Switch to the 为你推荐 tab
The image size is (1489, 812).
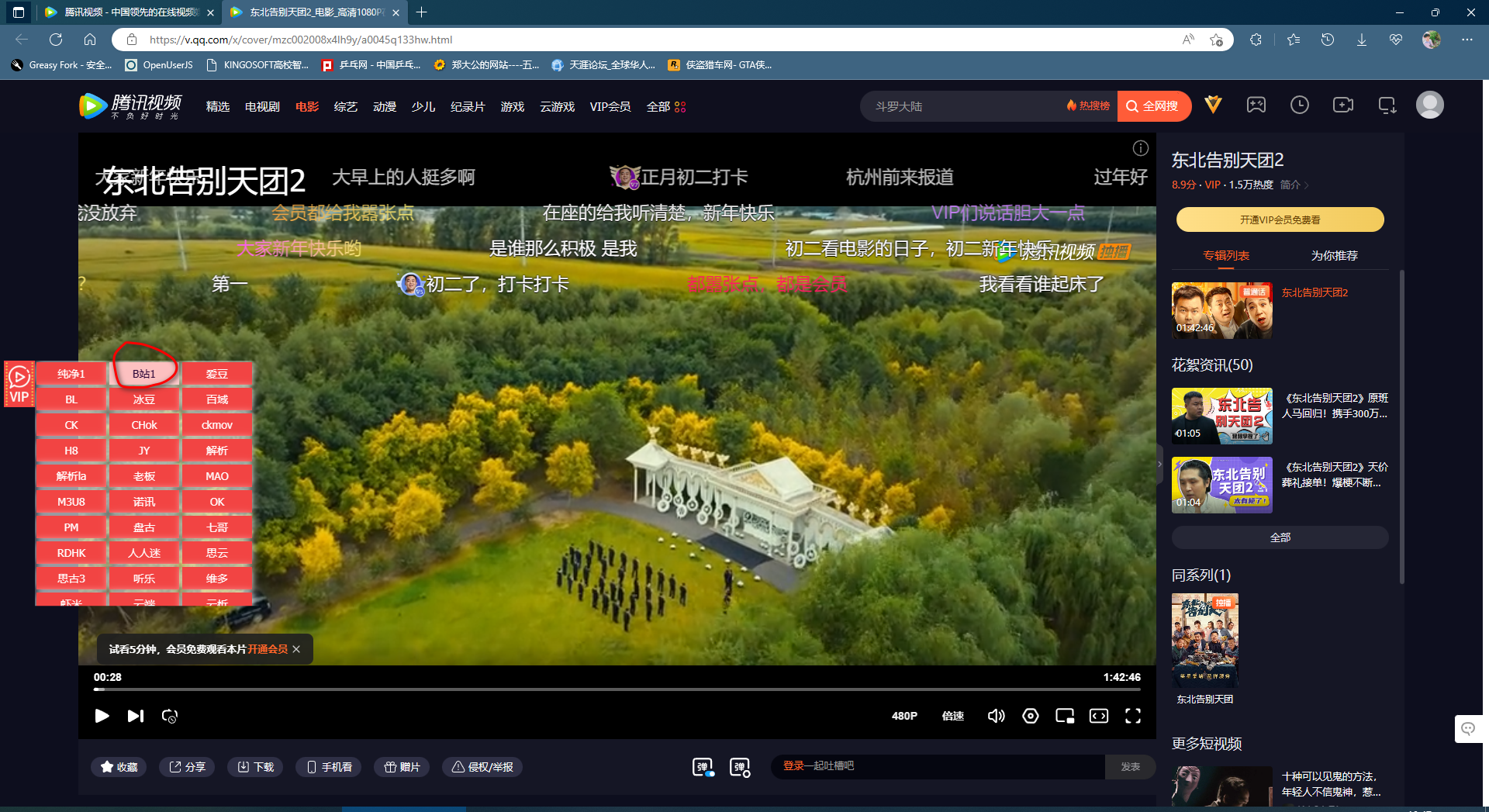pos(1335,255)
